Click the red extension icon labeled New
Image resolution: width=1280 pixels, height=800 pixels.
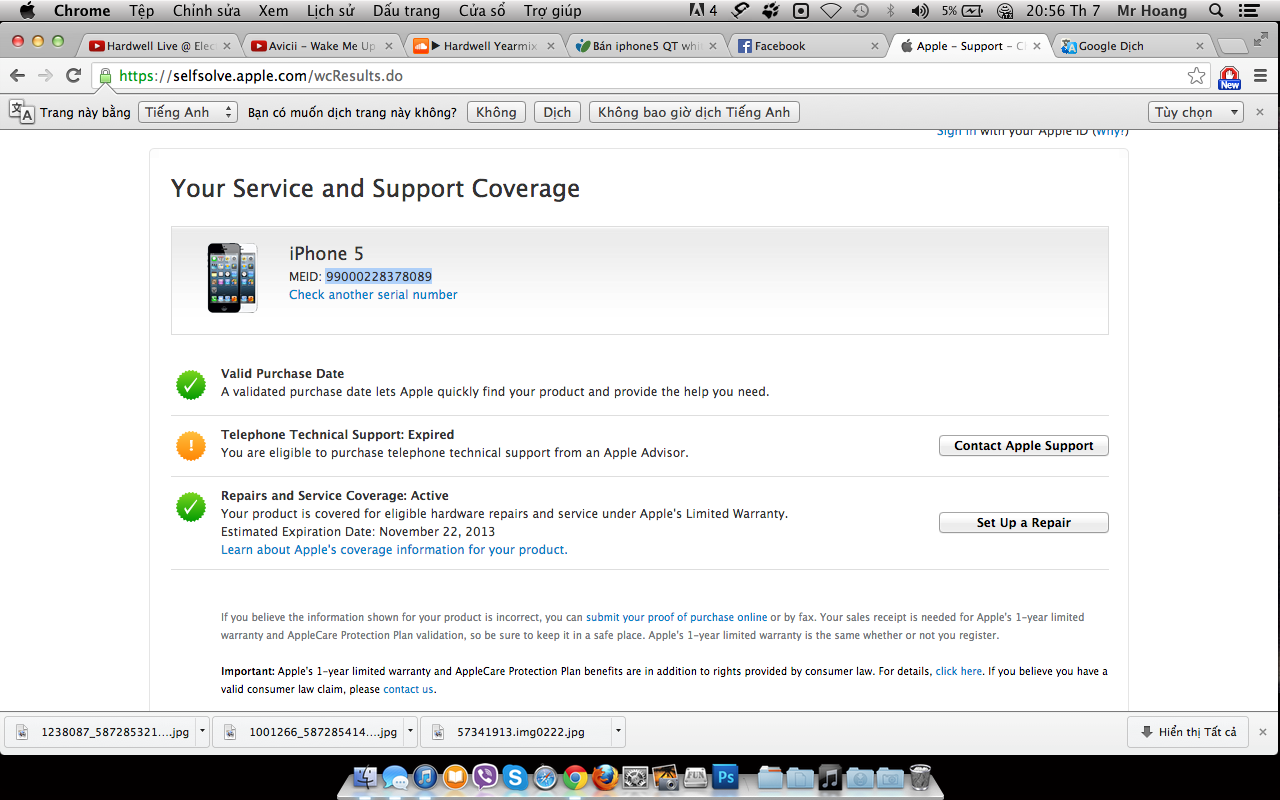coord(1229,77)
